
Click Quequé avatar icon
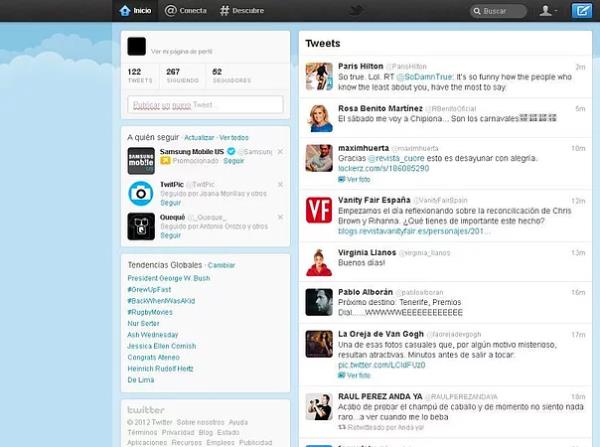pos(141,227)
